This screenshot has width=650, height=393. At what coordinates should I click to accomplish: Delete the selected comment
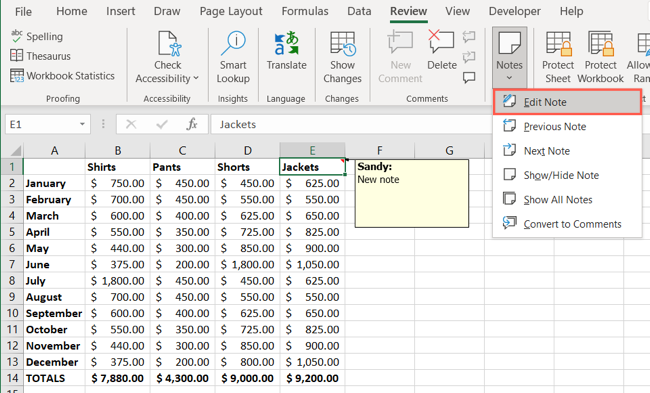click(442, 51)
